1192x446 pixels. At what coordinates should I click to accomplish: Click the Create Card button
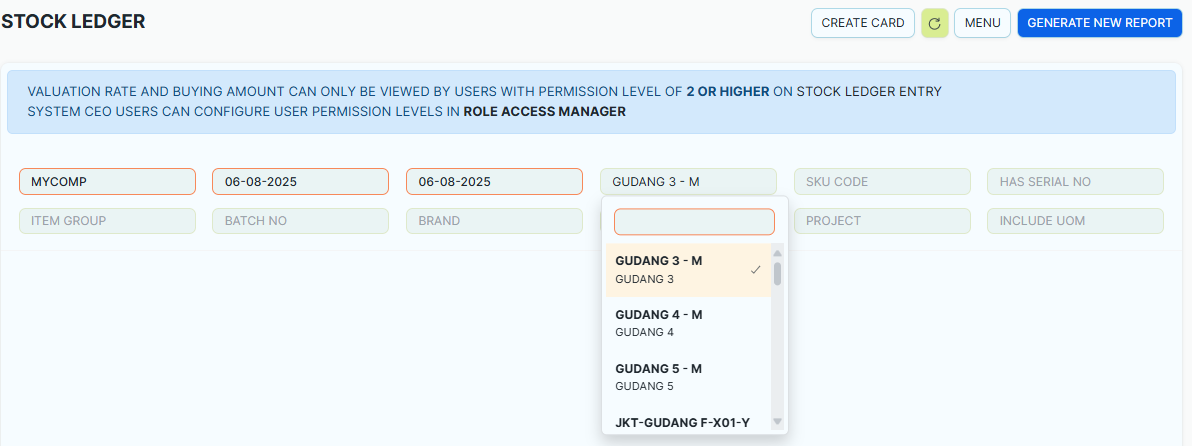pos(862,23)
